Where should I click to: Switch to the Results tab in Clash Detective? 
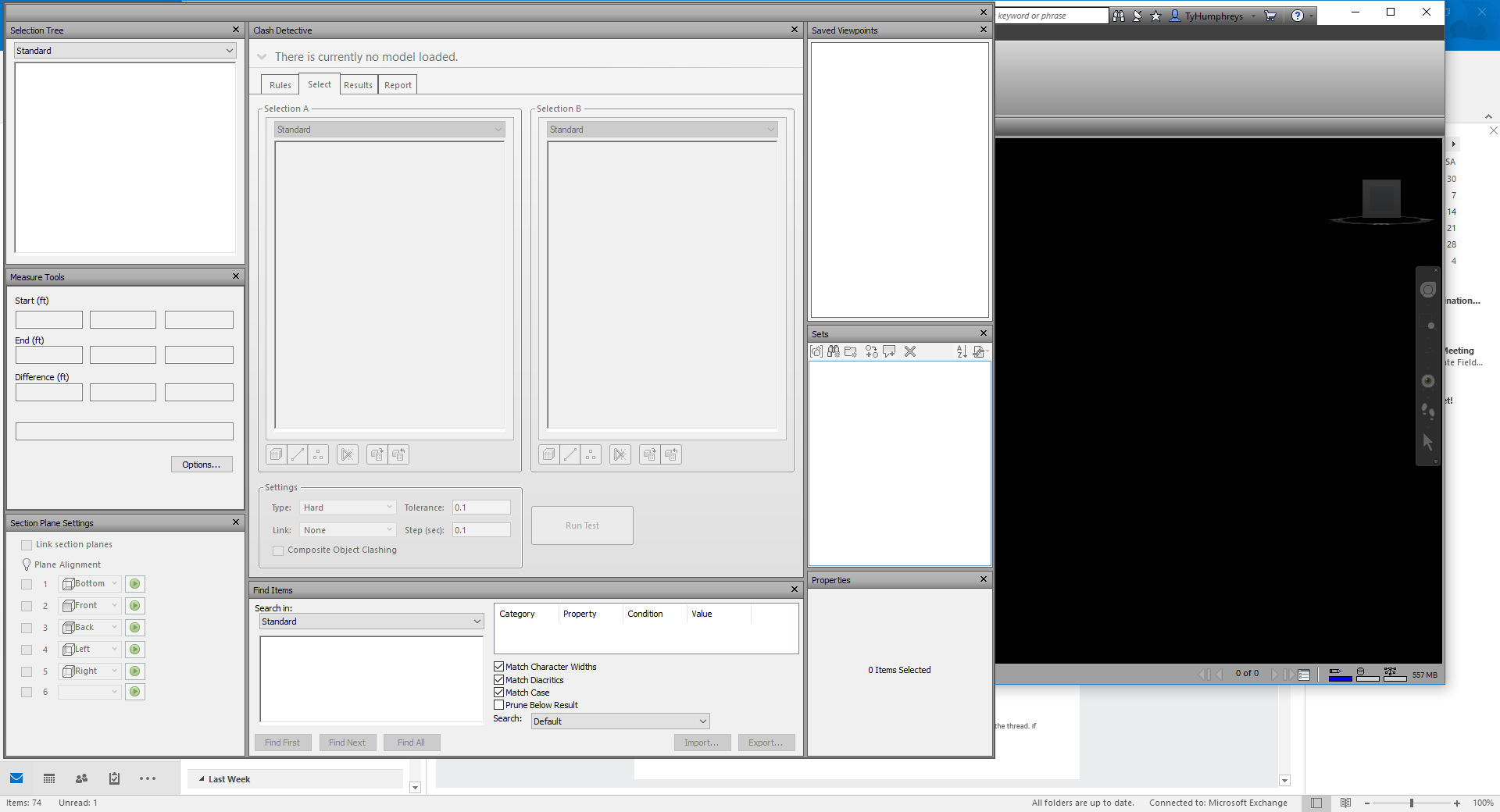358,84
